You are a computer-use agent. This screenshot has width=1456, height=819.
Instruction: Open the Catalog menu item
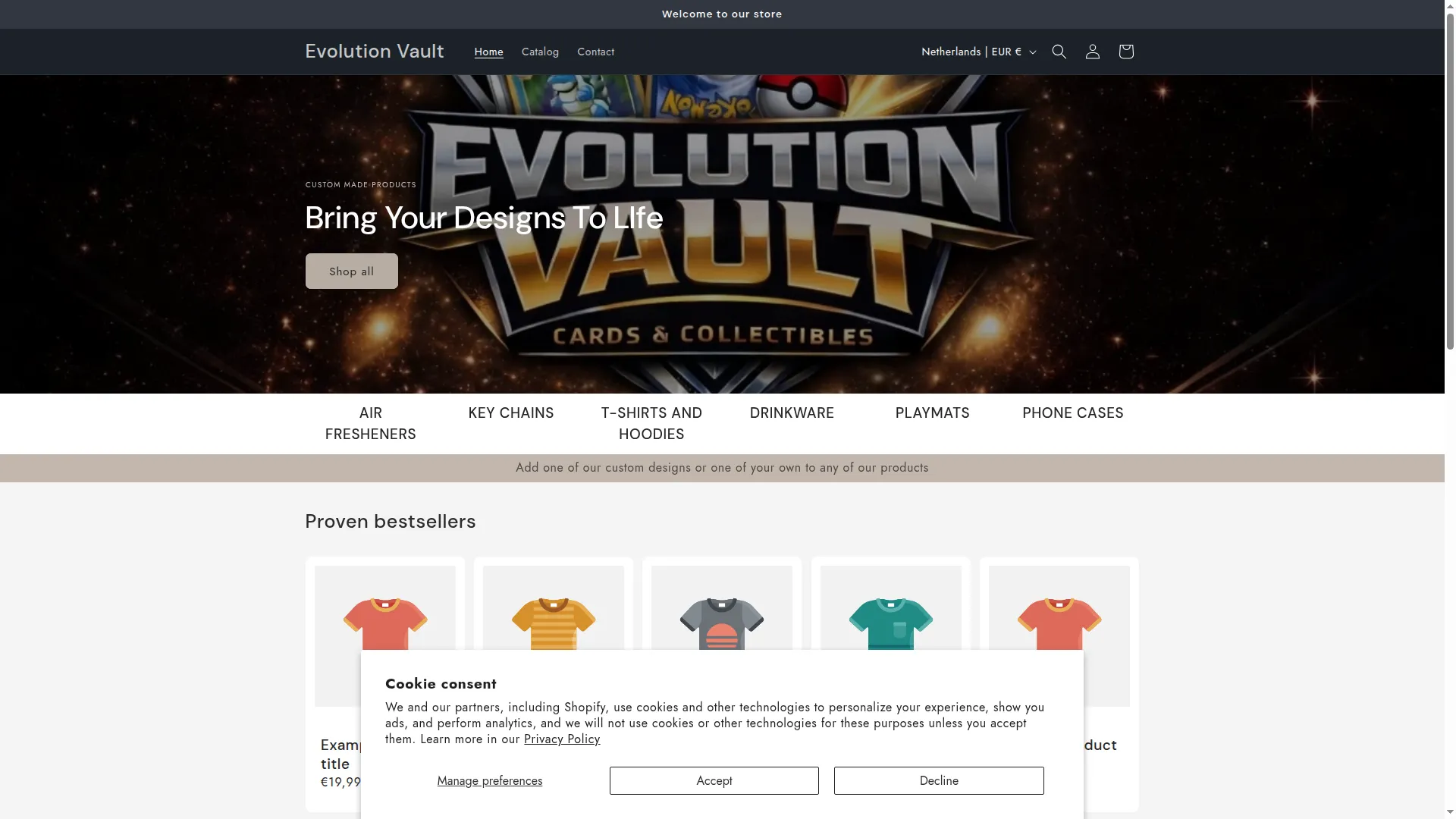[x=540, y=52]
